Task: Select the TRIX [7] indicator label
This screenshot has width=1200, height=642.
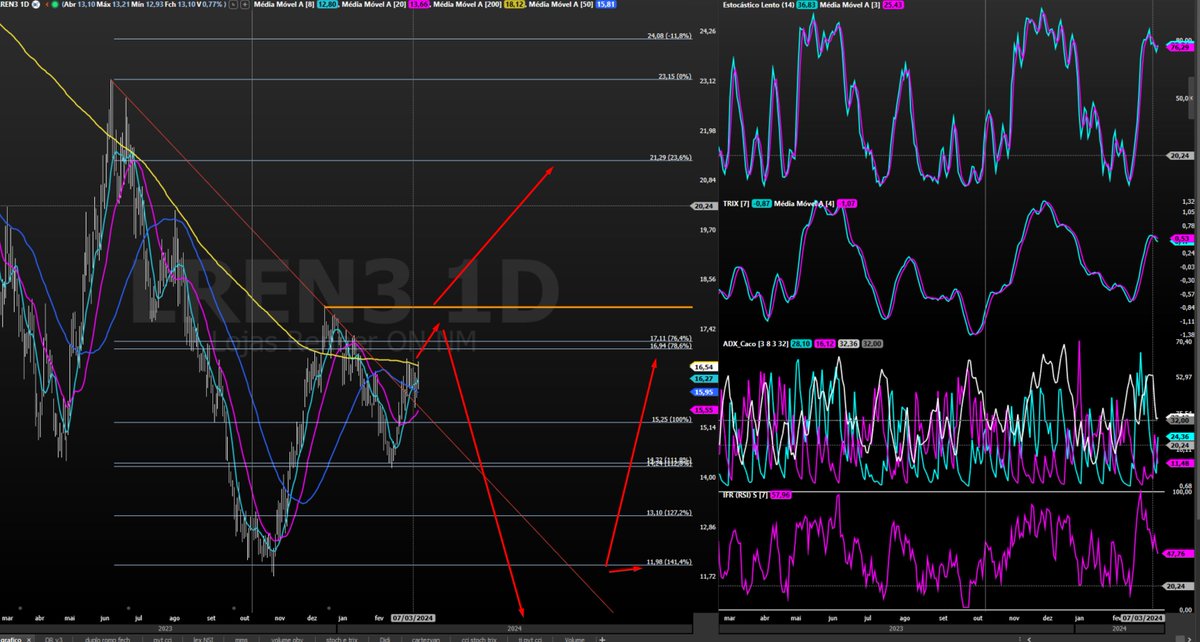Action: tap(736, 203)
